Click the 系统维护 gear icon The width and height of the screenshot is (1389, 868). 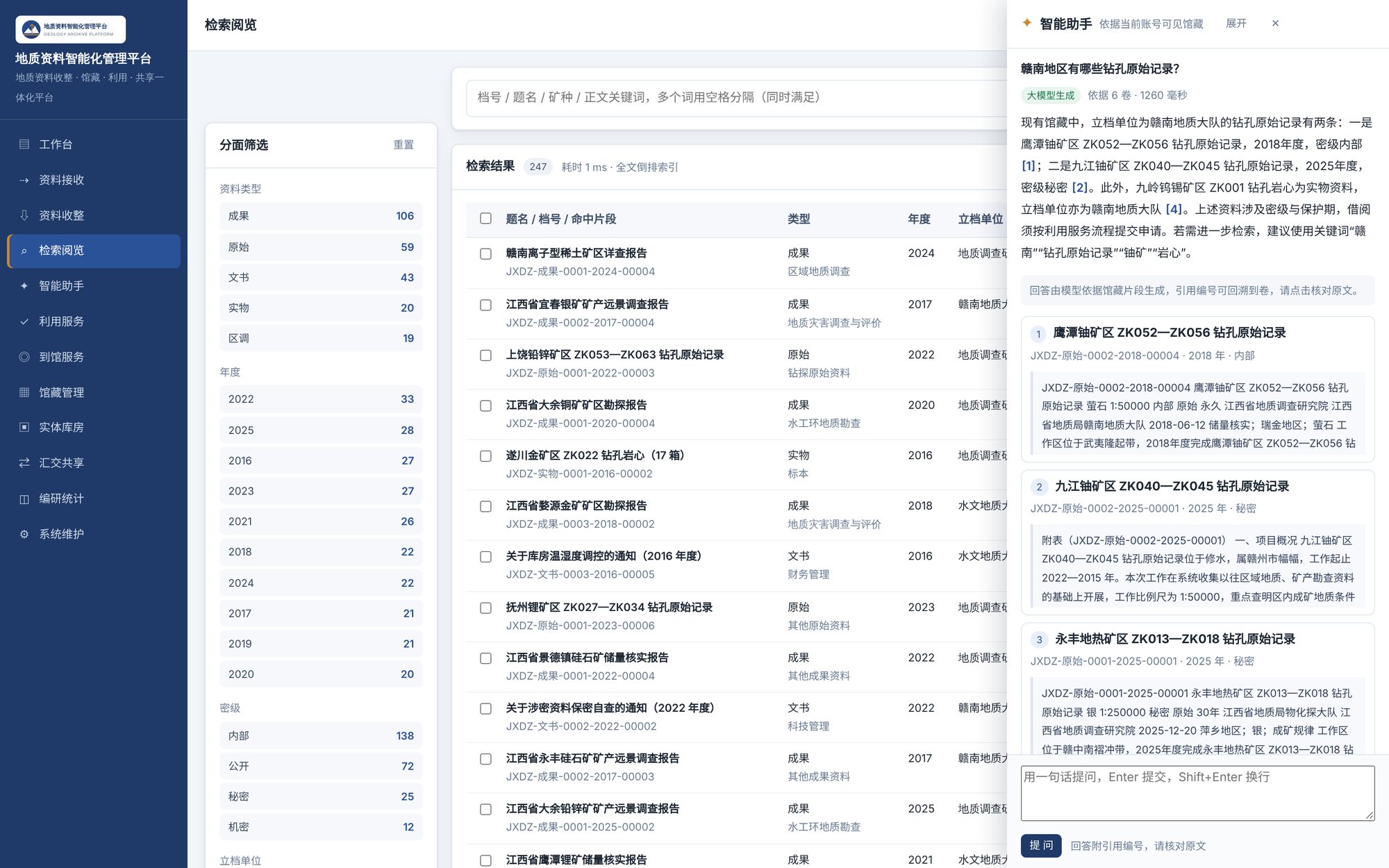click(x=24, y=534)
